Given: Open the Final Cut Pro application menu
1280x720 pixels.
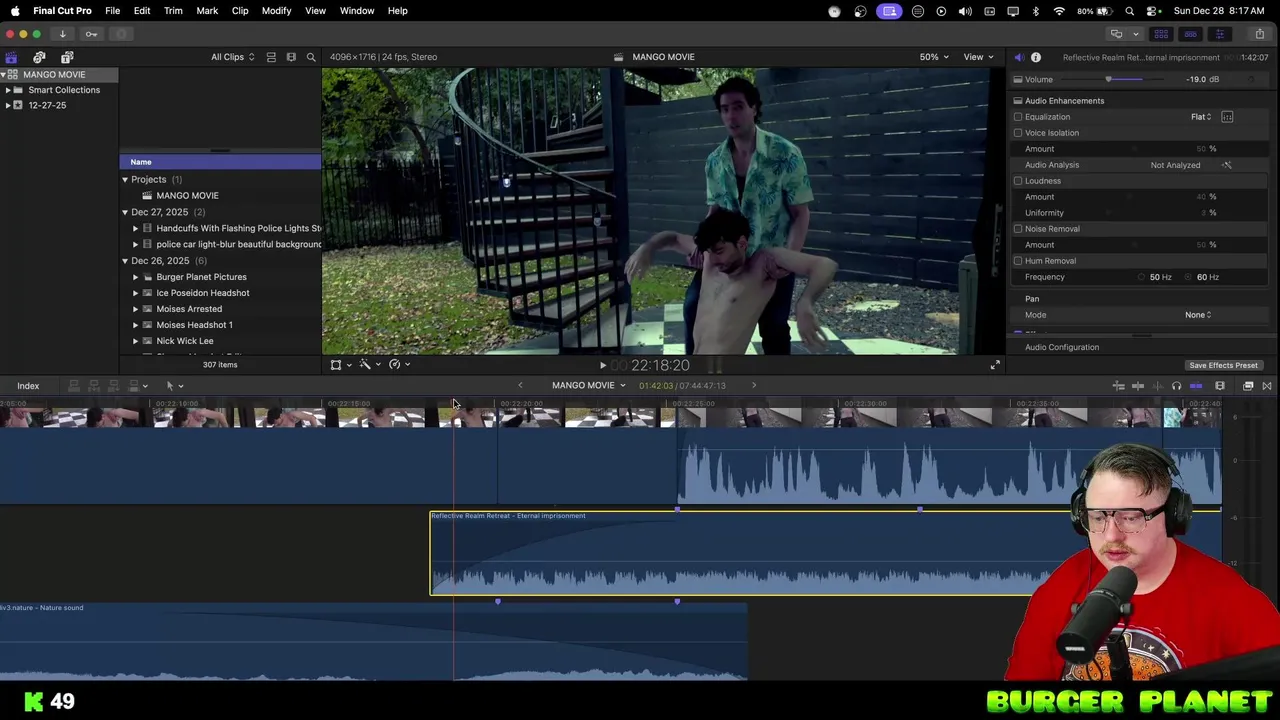Looking at the screenshot, I should coord(62,11).
